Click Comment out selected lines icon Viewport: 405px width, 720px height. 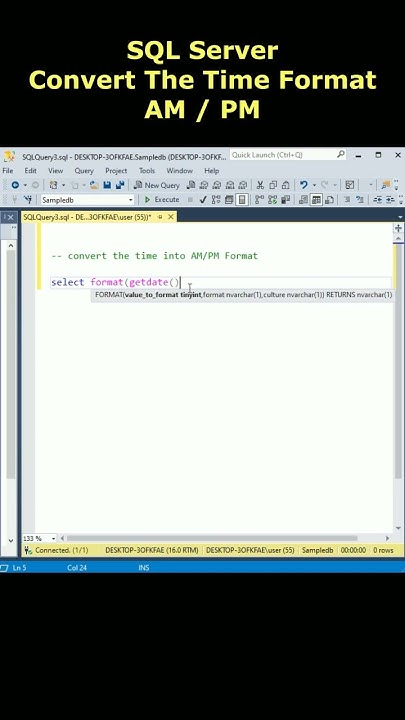(x=347, y=199)
